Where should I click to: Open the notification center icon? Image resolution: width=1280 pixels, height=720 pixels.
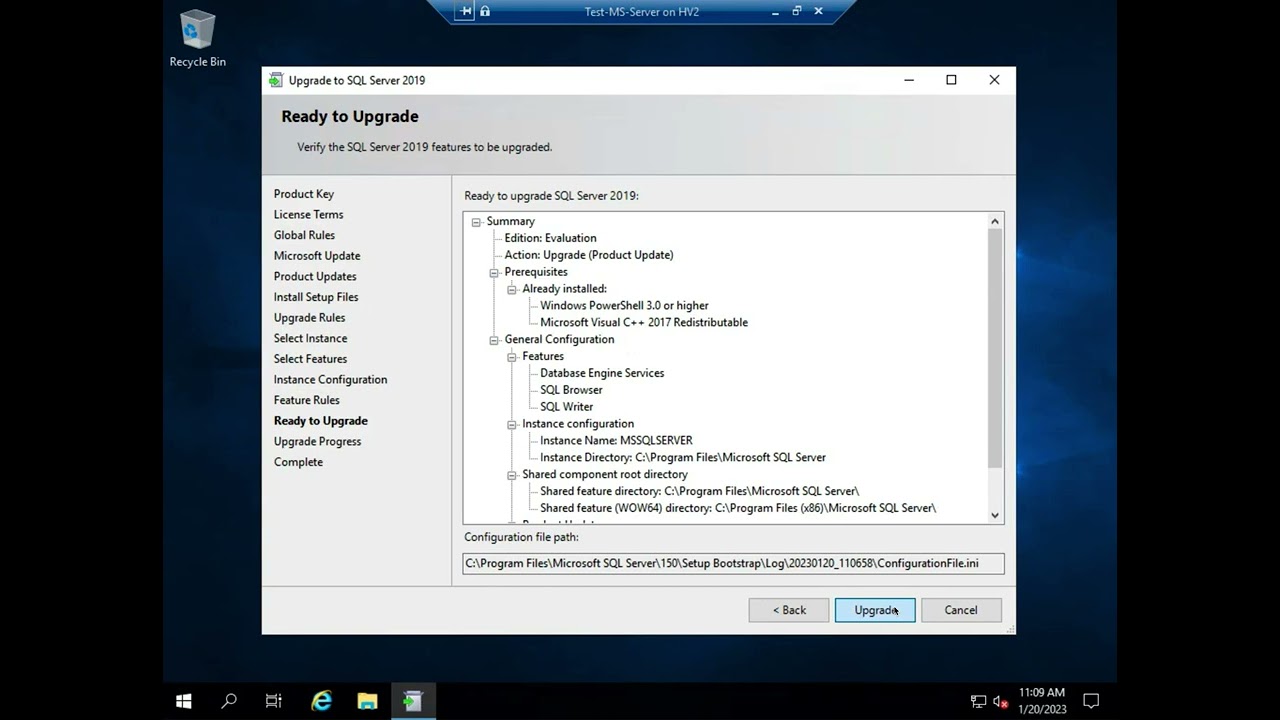pyautogui.click(x=1092, y=702)
